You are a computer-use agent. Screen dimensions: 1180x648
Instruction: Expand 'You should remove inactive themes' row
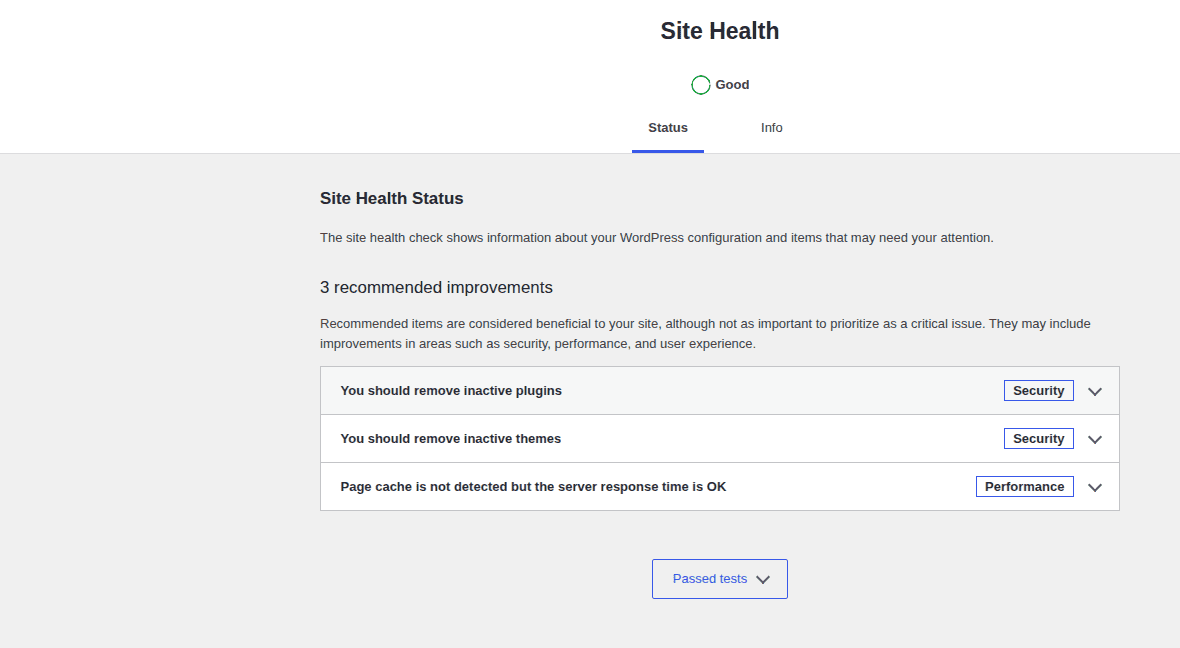coord(719,439)
